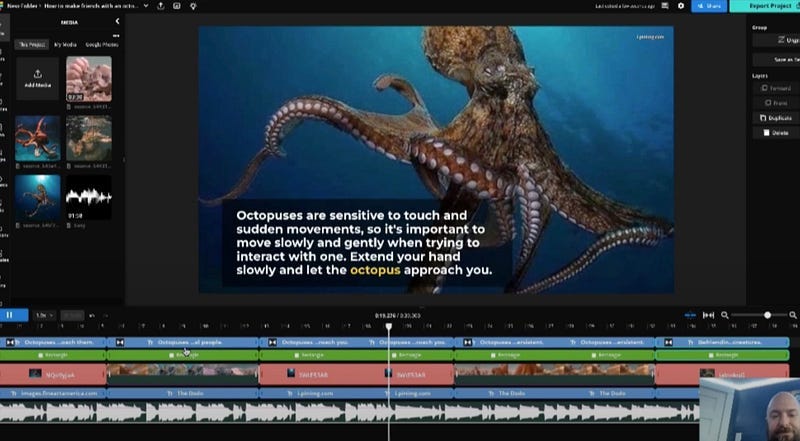Click the Forward layer button
Viewport: 800px width, 441px height.
click(777, 88)
